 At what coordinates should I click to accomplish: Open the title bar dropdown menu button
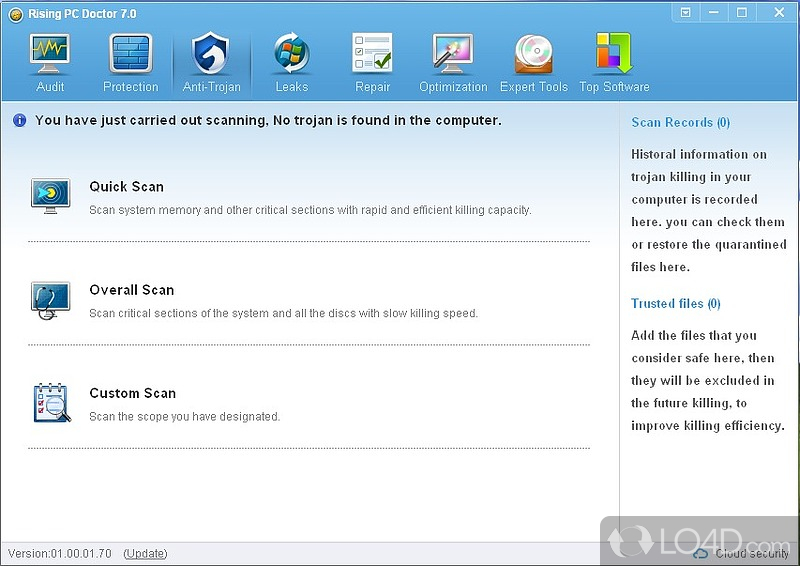(685, 13)
